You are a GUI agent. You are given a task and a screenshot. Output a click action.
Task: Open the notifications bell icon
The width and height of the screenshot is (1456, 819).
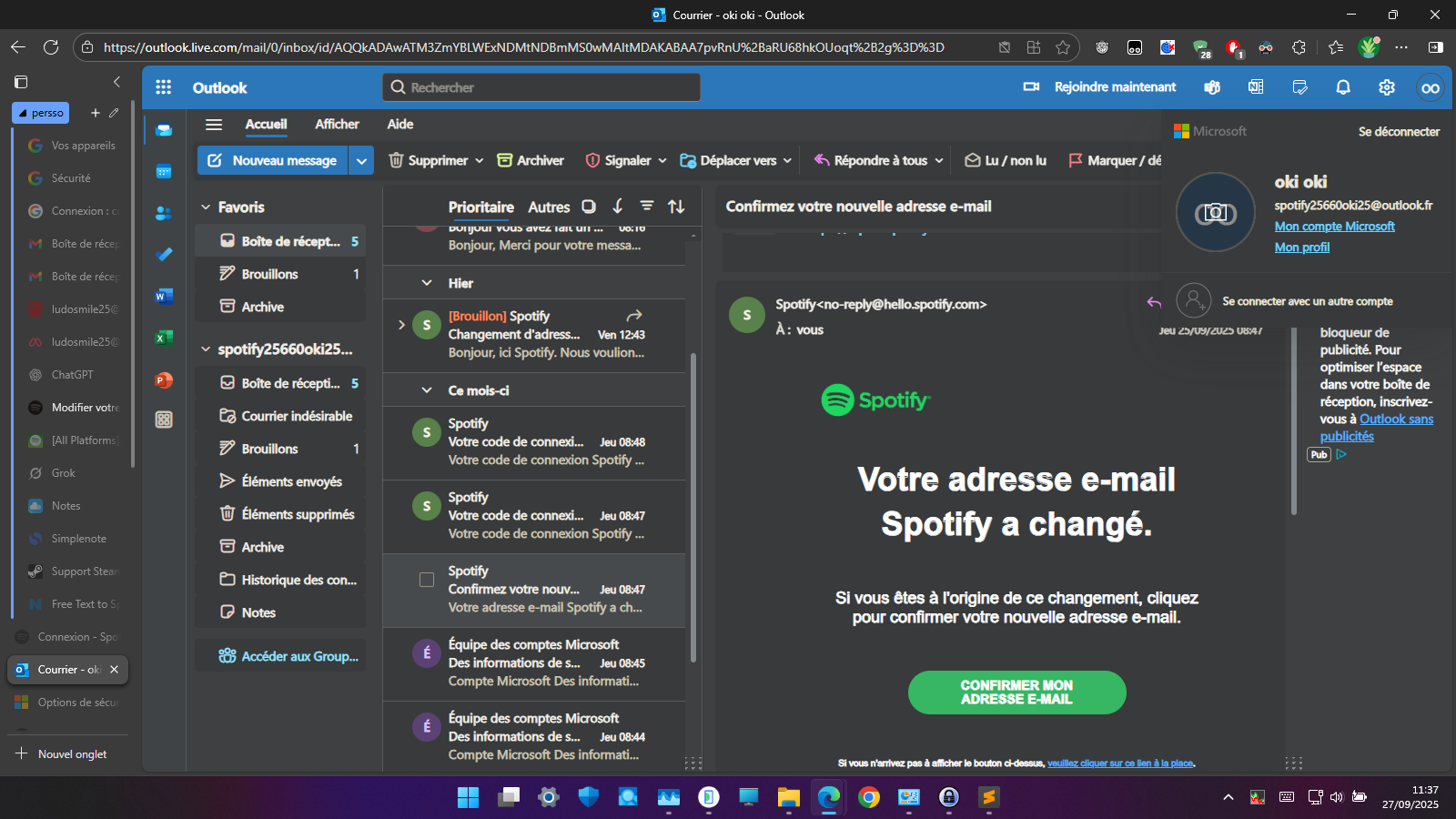[1342, 87]
